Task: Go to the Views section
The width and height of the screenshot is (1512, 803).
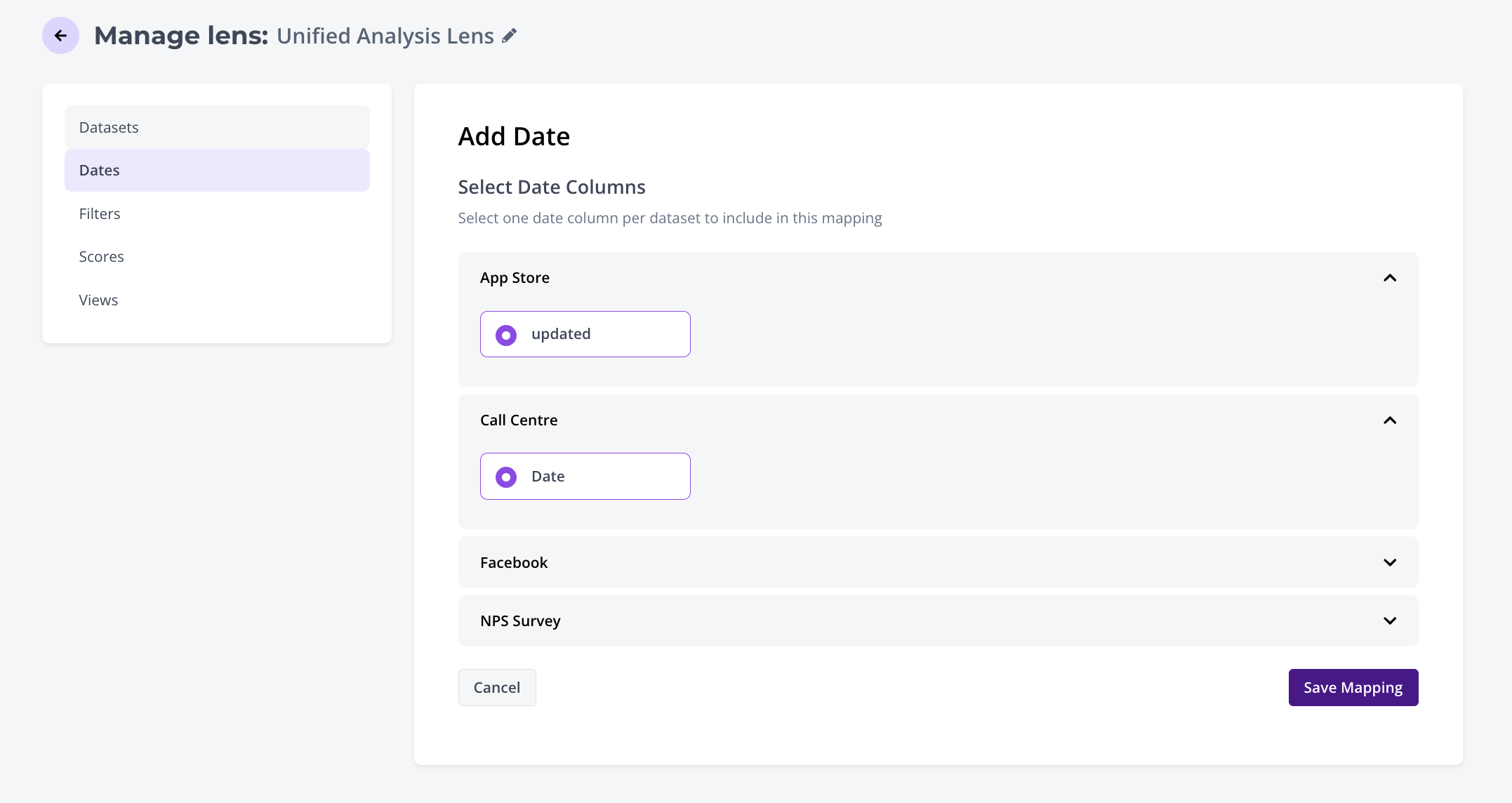Action: point(98,300)
